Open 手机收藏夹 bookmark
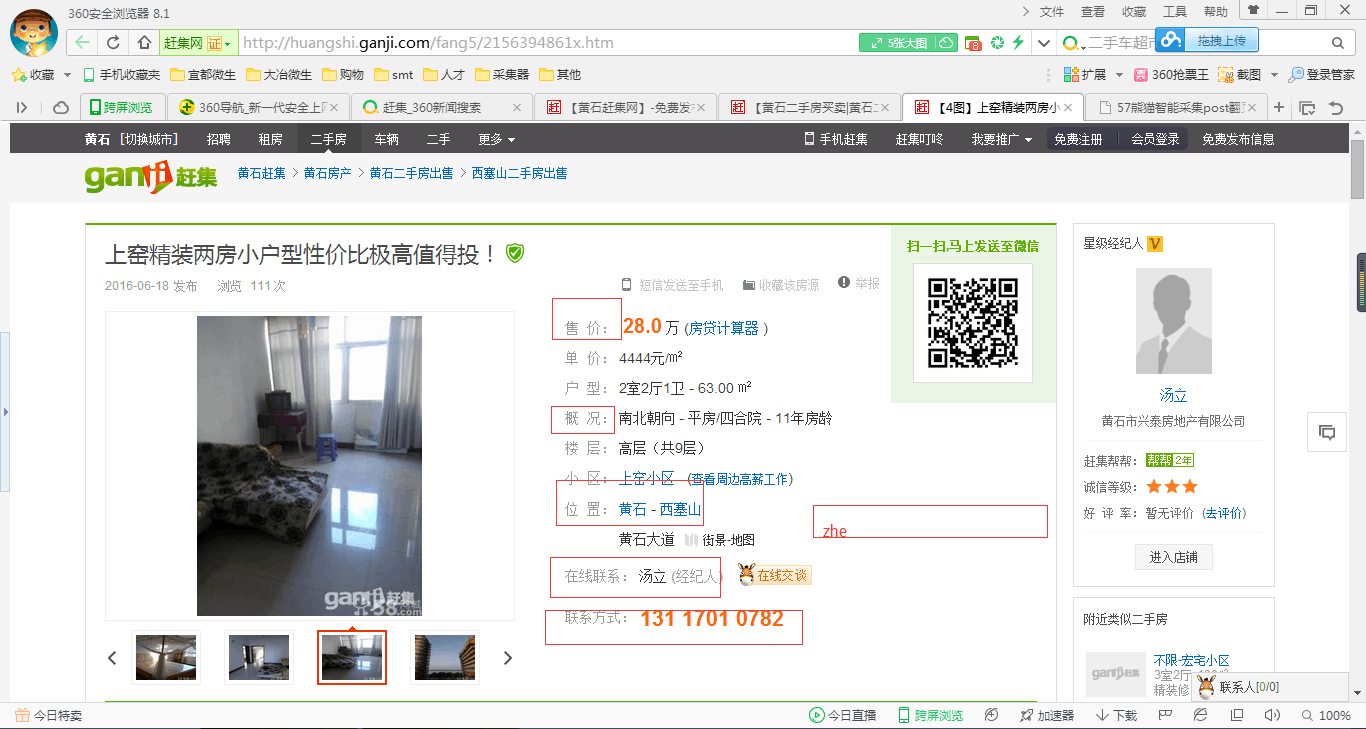Screen dimensions: 1366x729 click(122, 75)
